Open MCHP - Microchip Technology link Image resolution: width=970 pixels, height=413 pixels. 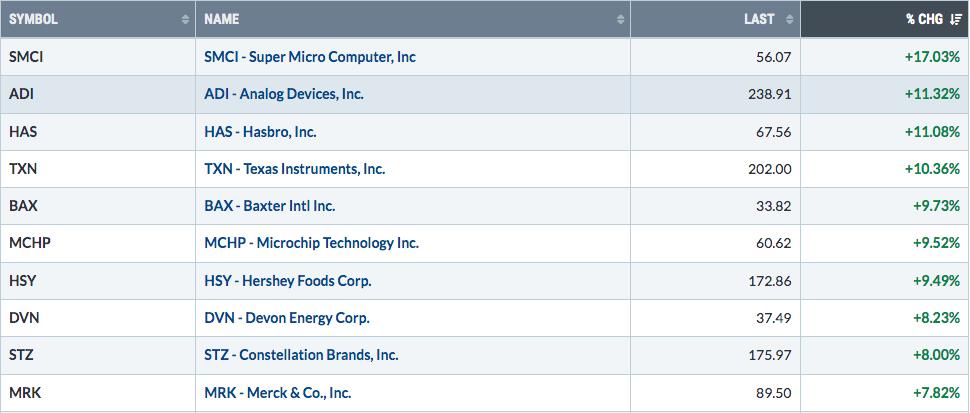point(312,243)
